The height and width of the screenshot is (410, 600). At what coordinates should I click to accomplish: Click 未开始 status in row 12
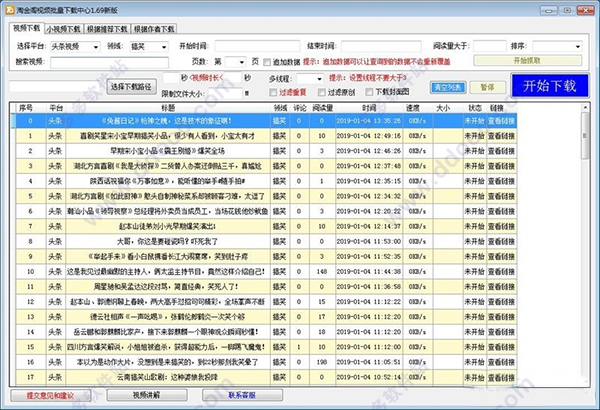click(474, 302)
